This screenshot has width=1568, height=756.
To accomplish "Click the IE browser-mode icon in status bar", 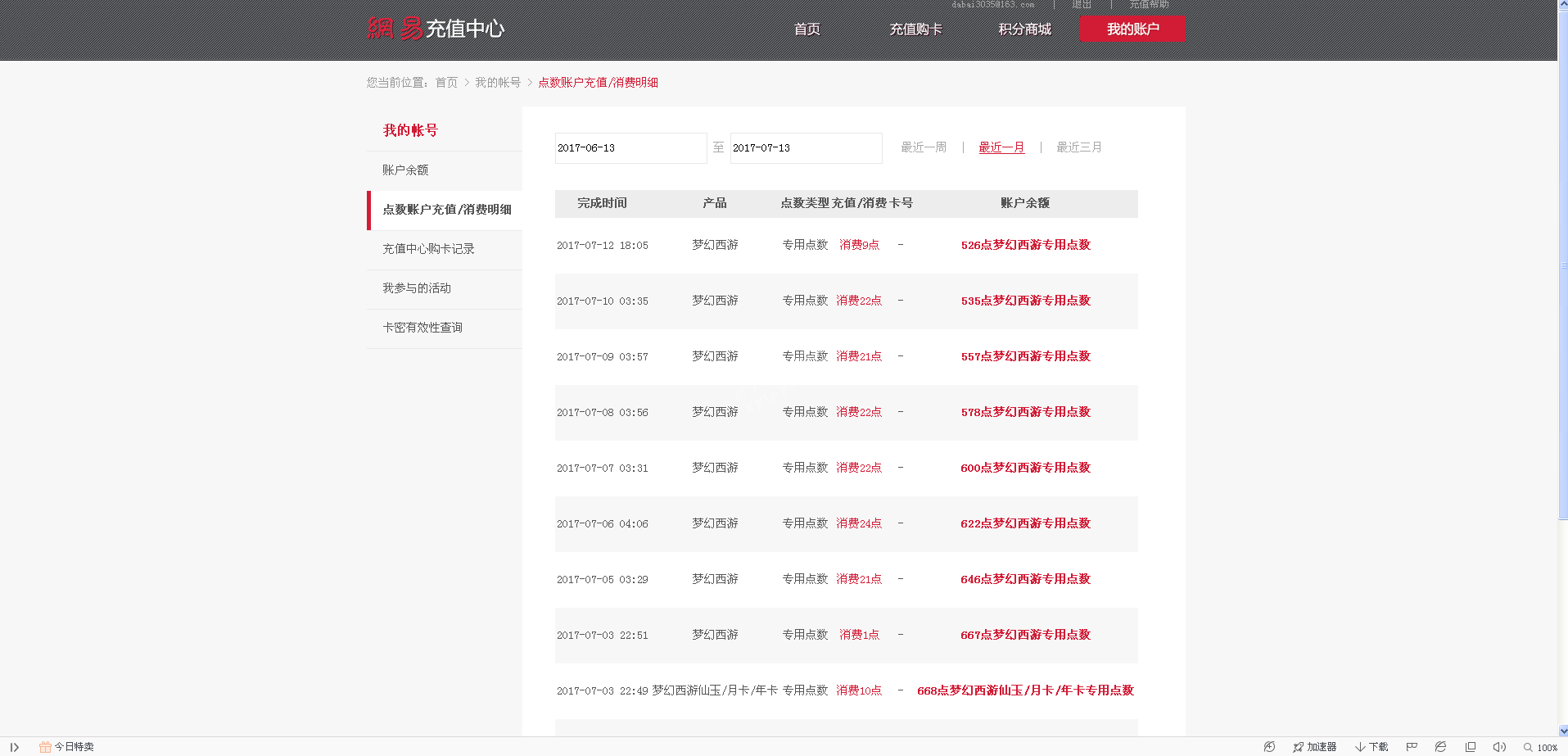I will click(1440, 747).
